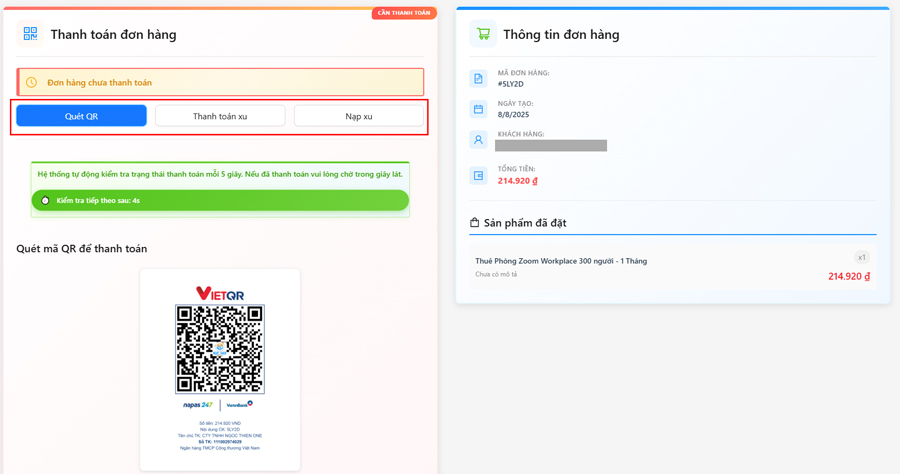
Task: Click the wallet icon next to Tổng tiền
Action: click(478, 175)
